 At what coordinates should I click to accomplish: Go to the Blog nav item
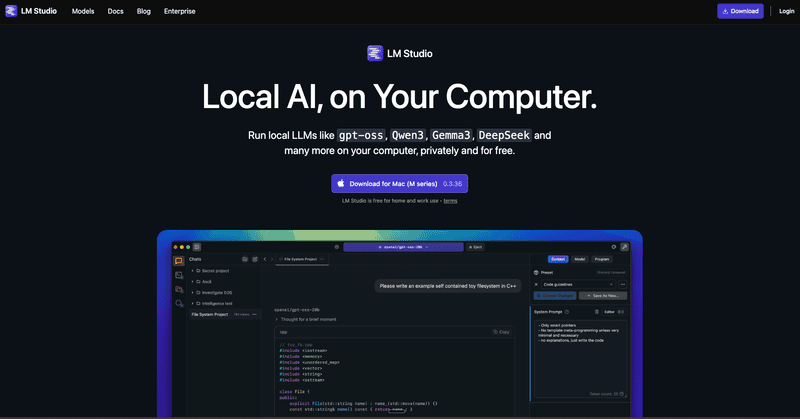point(143,11)
